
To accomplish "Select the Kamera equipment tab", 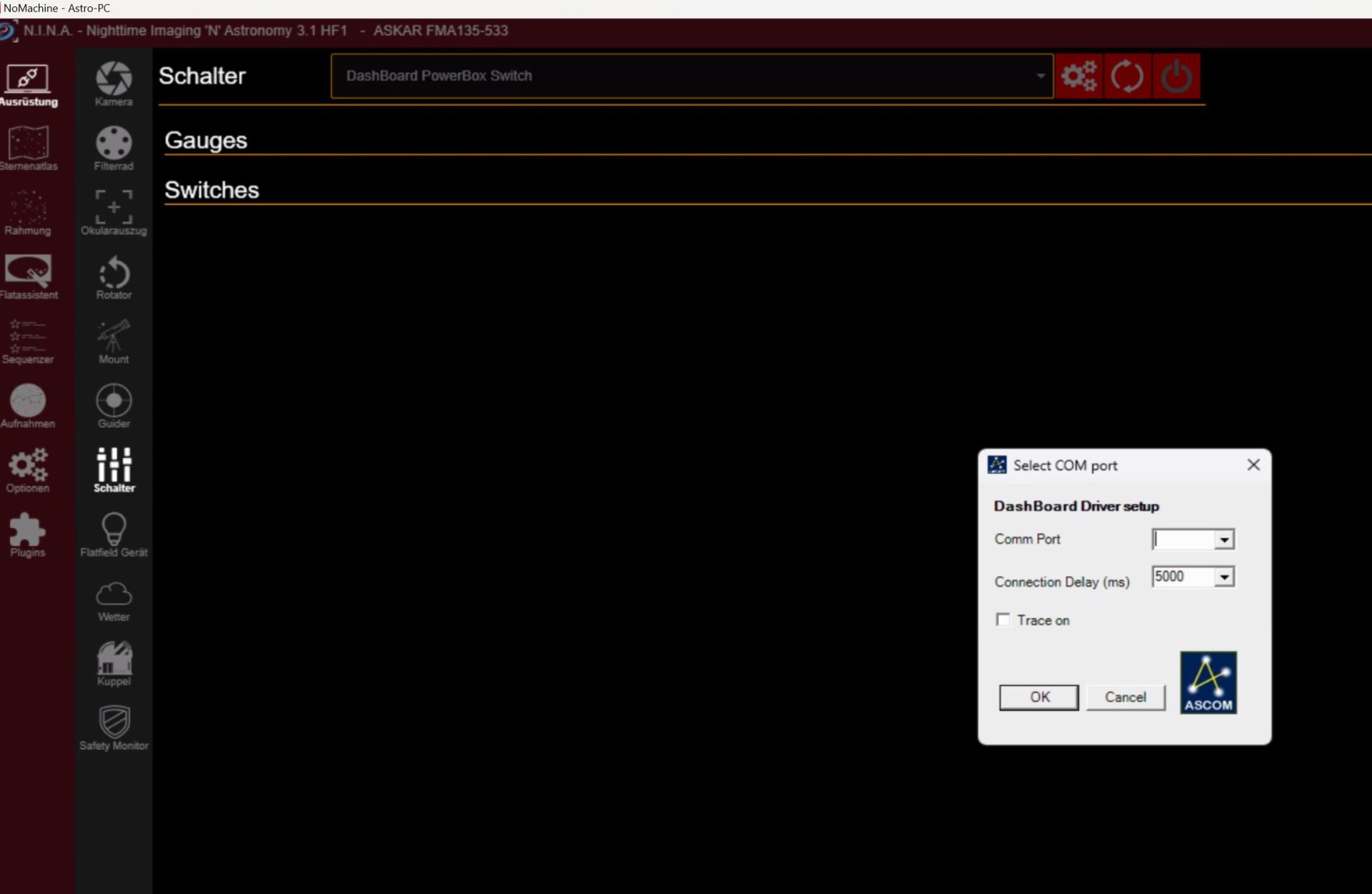I will point(114,84).
